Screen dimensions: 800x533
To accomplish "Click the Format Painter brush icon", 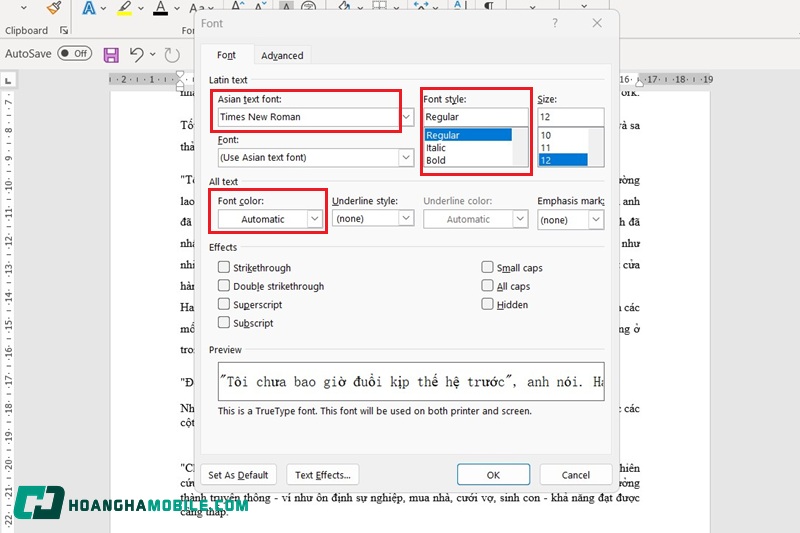I will [x=54, y=9].
